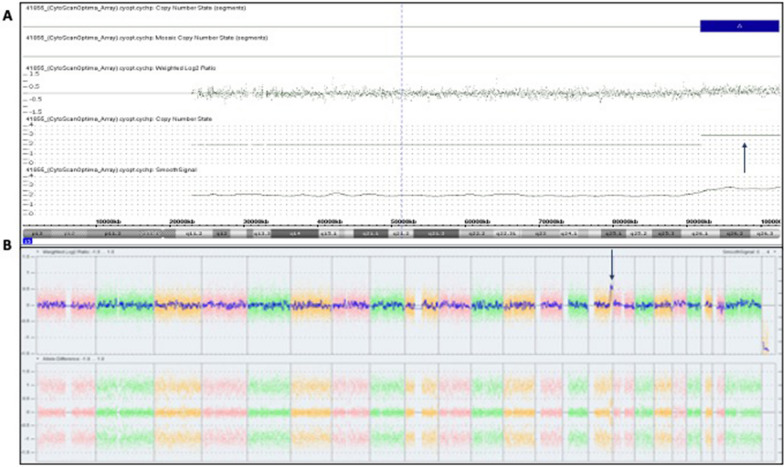Select the Mosaic Copy Number State track label

point(145,38)
